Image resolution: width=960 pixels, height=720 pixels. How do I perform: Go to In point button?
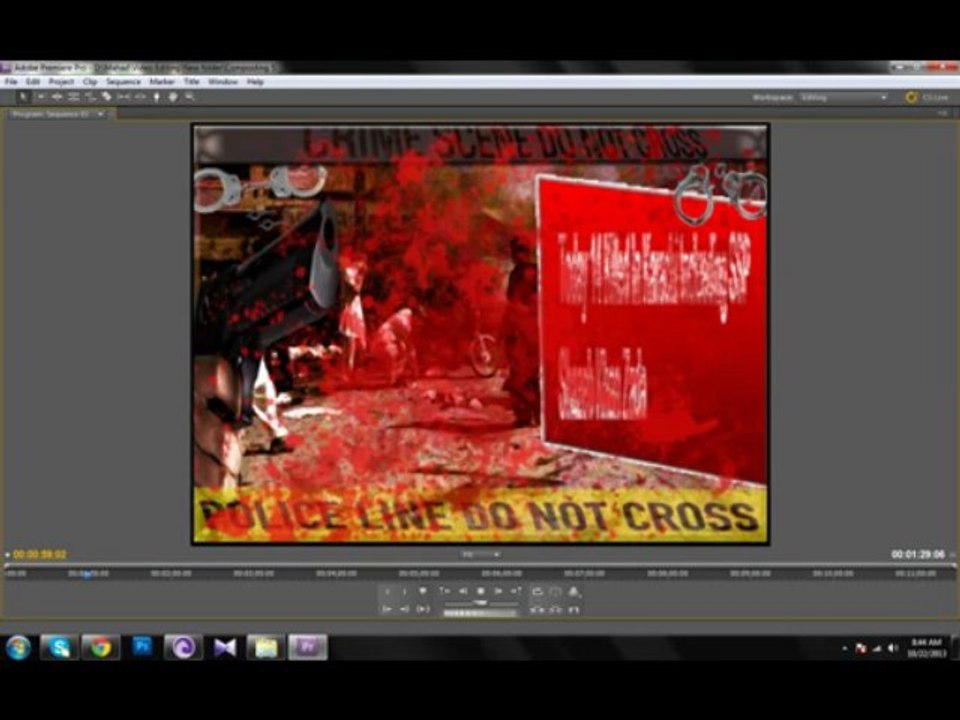click(x=387, y=609)
